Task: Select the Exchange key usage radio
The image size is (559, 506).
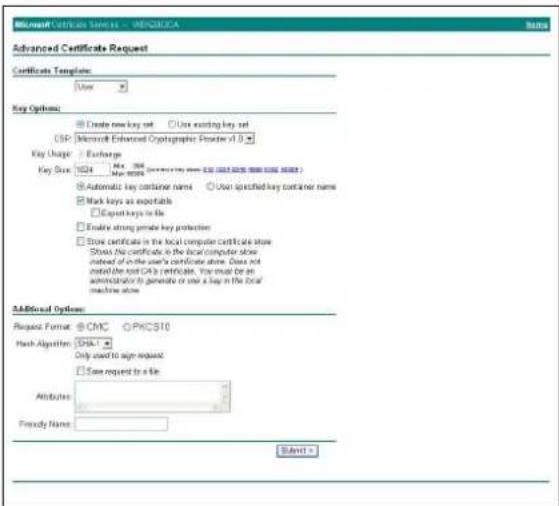Action: 81,154
